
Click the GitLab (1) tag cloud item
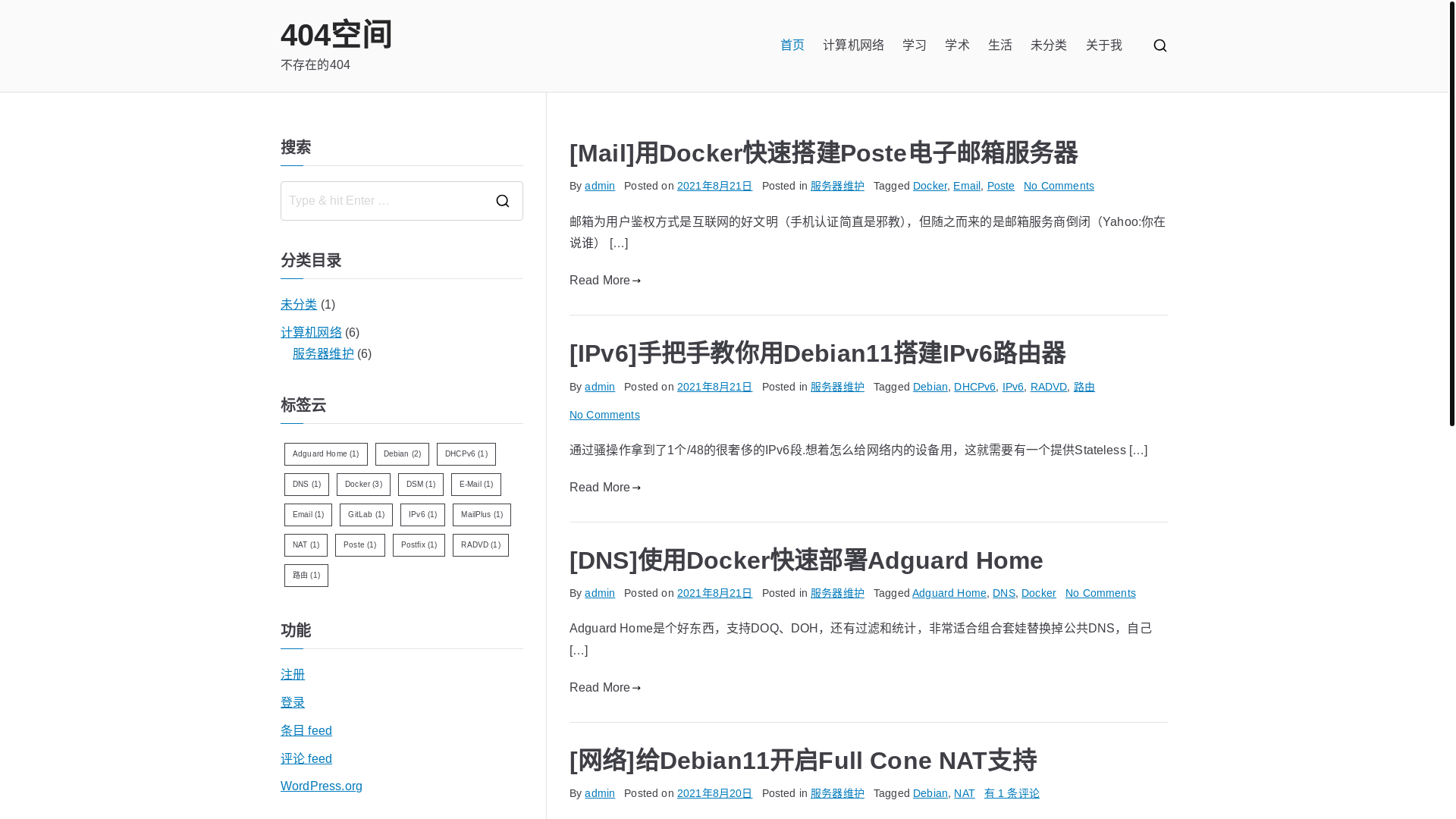click(x=366, y=515)
